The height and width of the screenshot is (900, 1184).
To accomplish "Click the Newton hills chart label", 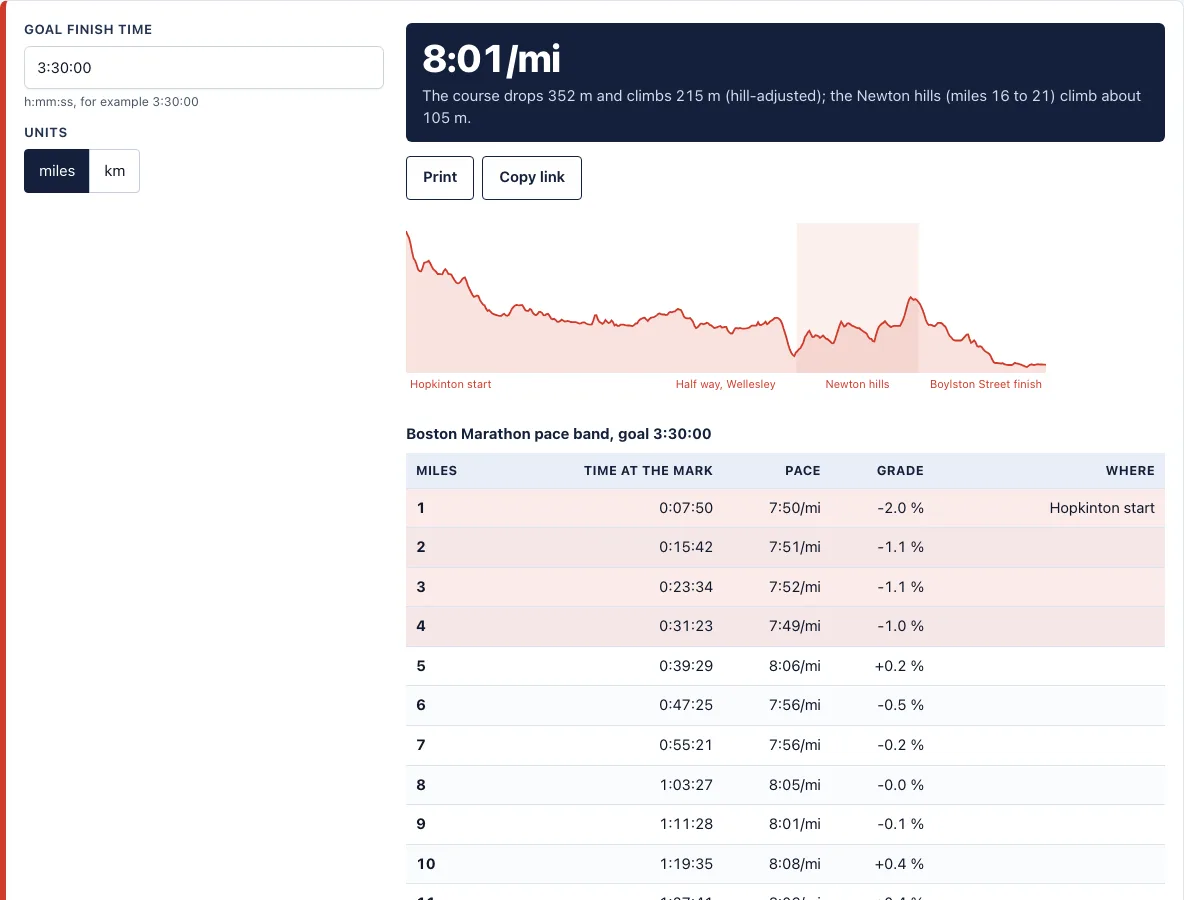I will (857, 384).
